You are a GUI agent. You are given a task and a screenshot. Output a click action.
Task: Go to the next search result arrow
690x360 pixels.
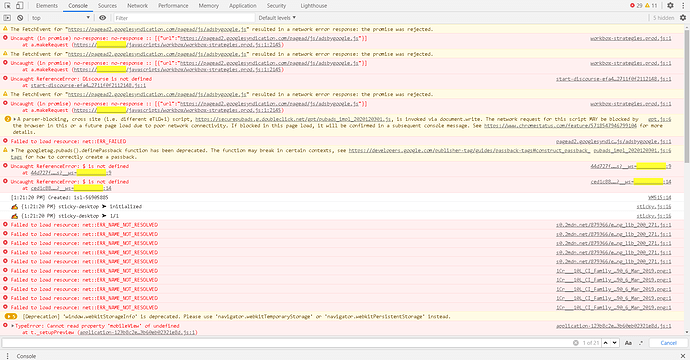[x=615, y=342]
